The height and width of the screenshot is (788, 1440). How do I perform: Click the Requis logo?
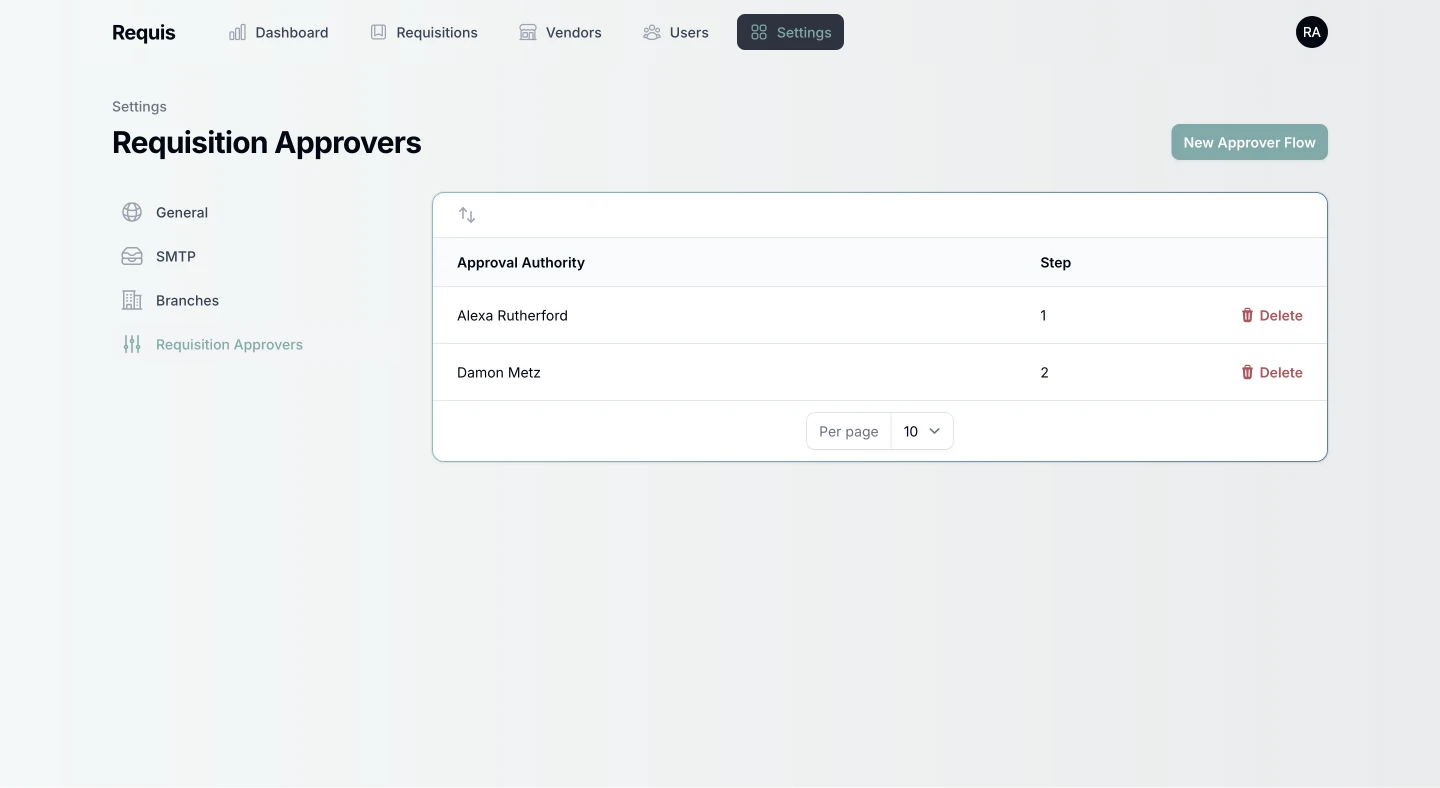(144, 32)
